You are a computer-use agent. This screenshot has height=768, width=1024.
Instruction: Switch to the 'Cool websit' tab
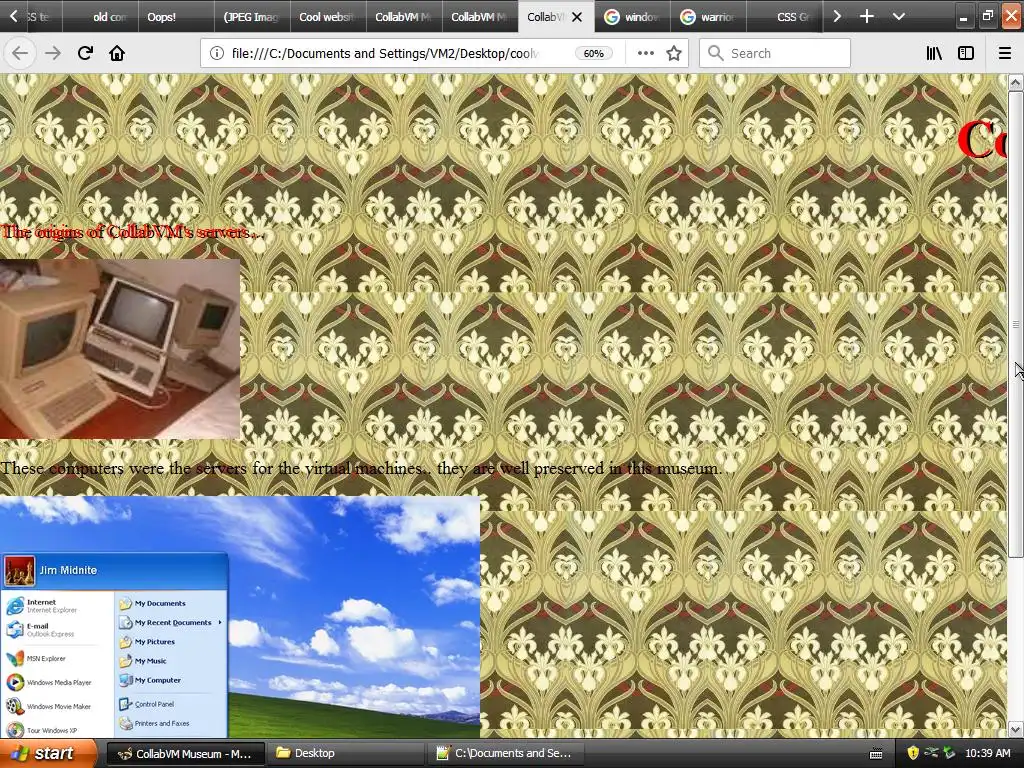[x=328, y=16]
